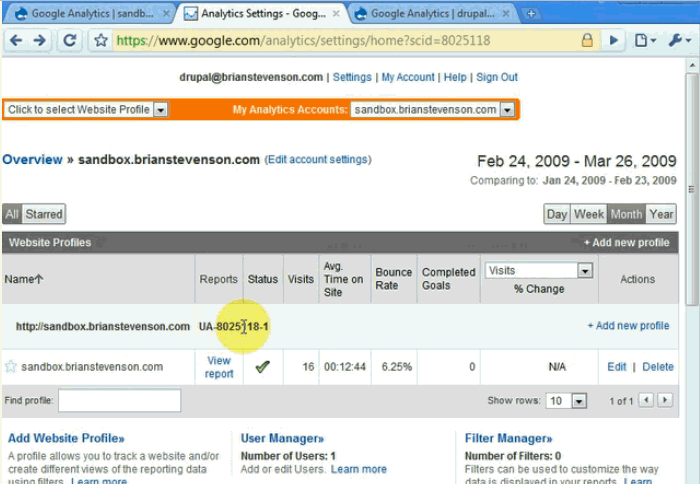This screenshot has height=484, width=700.
Task: Open My Analytics Accounts dropdown
Action: coord(432,109)
